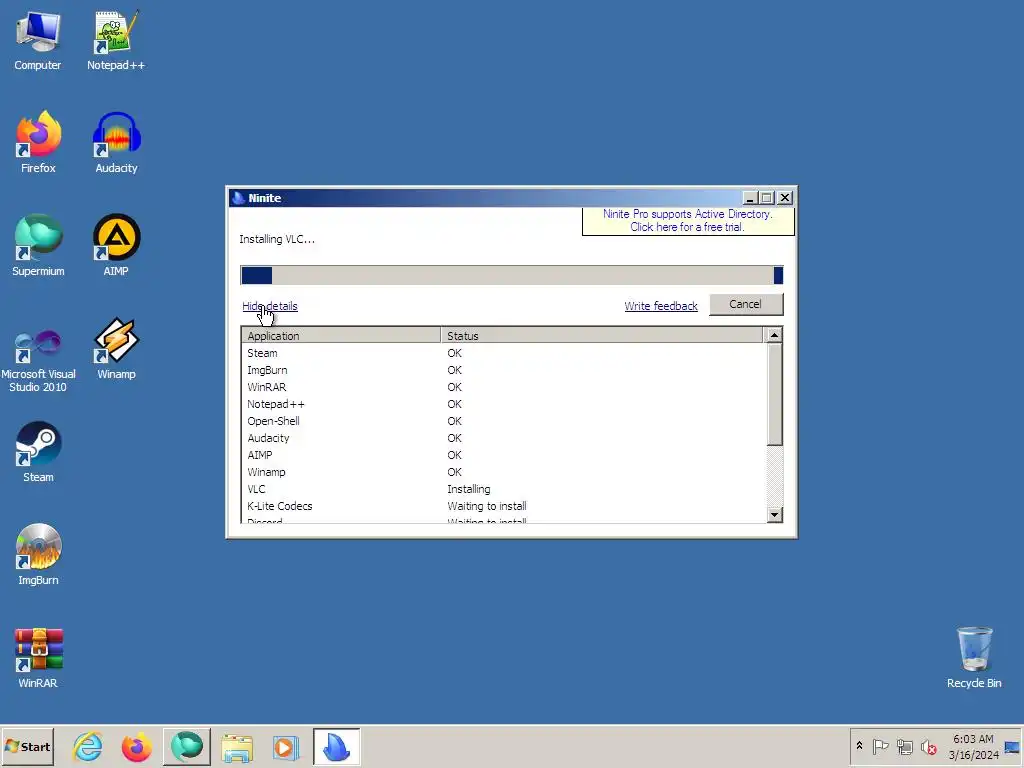Click the Ninite window title bar icon
The height and width of the screenshot is (768, 1024).
238,198
